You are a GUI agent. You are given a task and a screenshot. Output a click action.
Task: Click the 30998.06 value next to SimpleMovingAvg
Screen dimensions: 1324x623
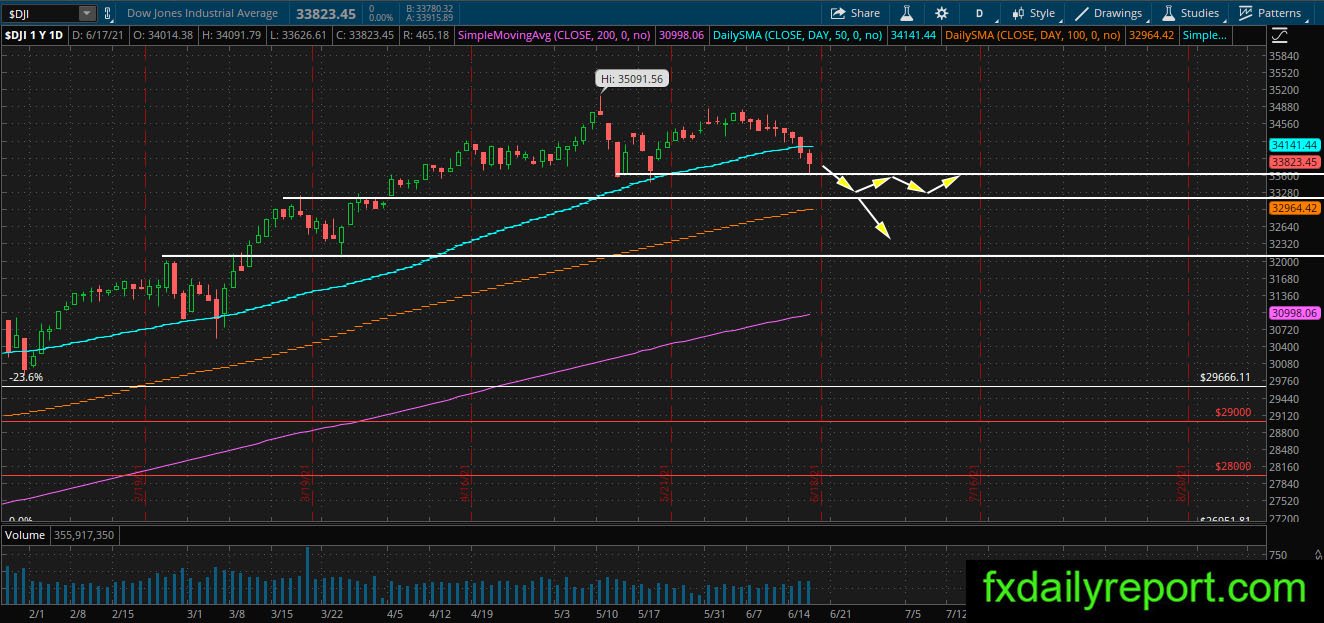click(x=682, y=35)
